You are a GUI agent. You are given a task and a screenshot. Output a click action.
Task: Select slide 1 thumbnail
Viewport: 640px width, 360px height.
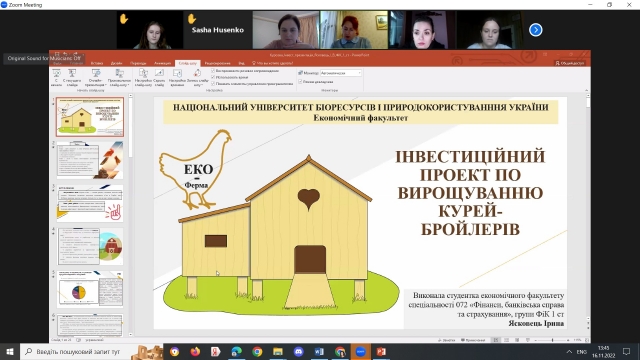tap(90, 117)
